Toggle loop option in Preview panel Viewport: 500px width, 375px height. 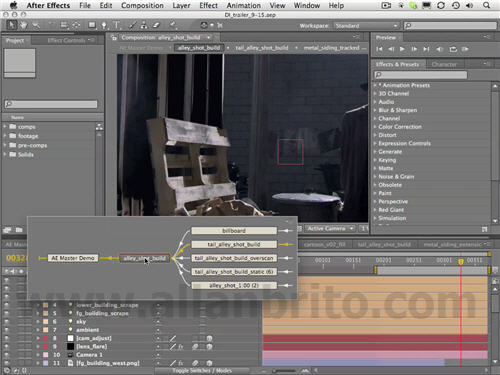click(x=453, y=49)
